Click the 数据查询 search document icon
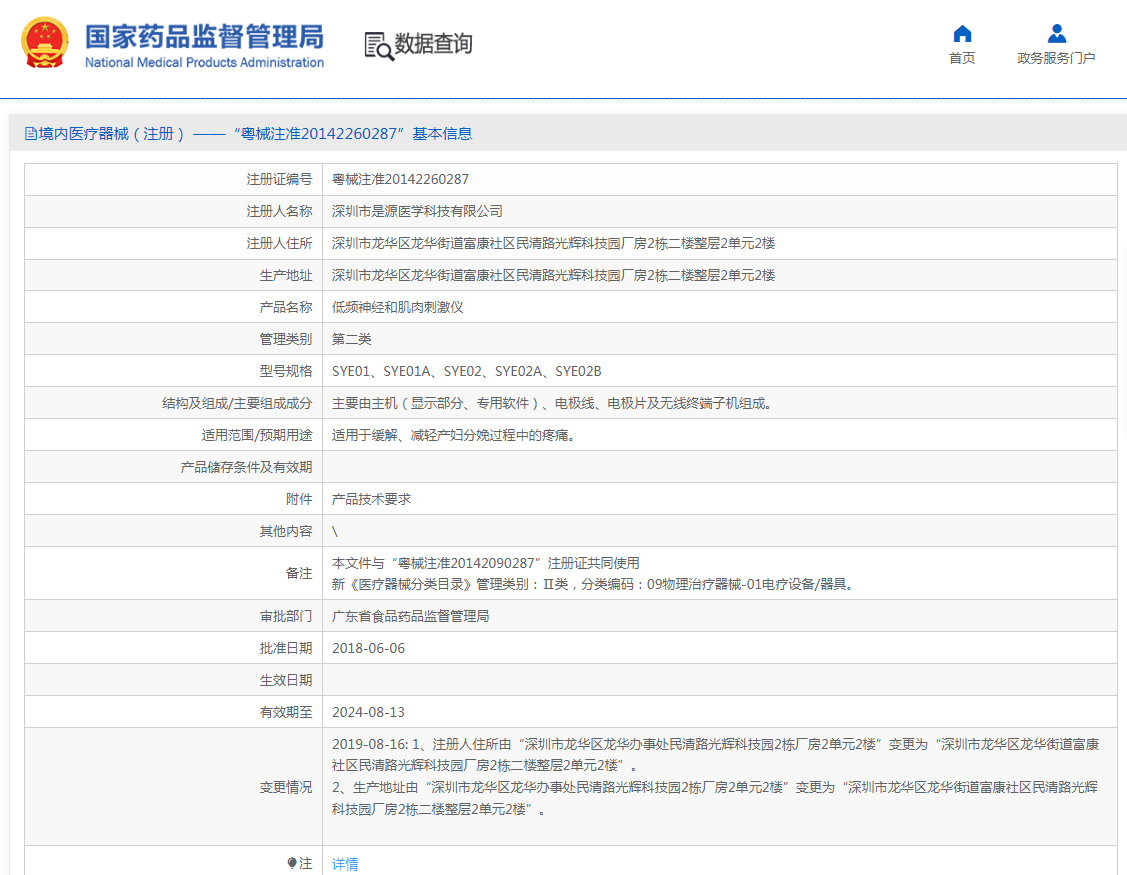The width and height of the screenshot is (1127, 875). (x=378, y=45)
